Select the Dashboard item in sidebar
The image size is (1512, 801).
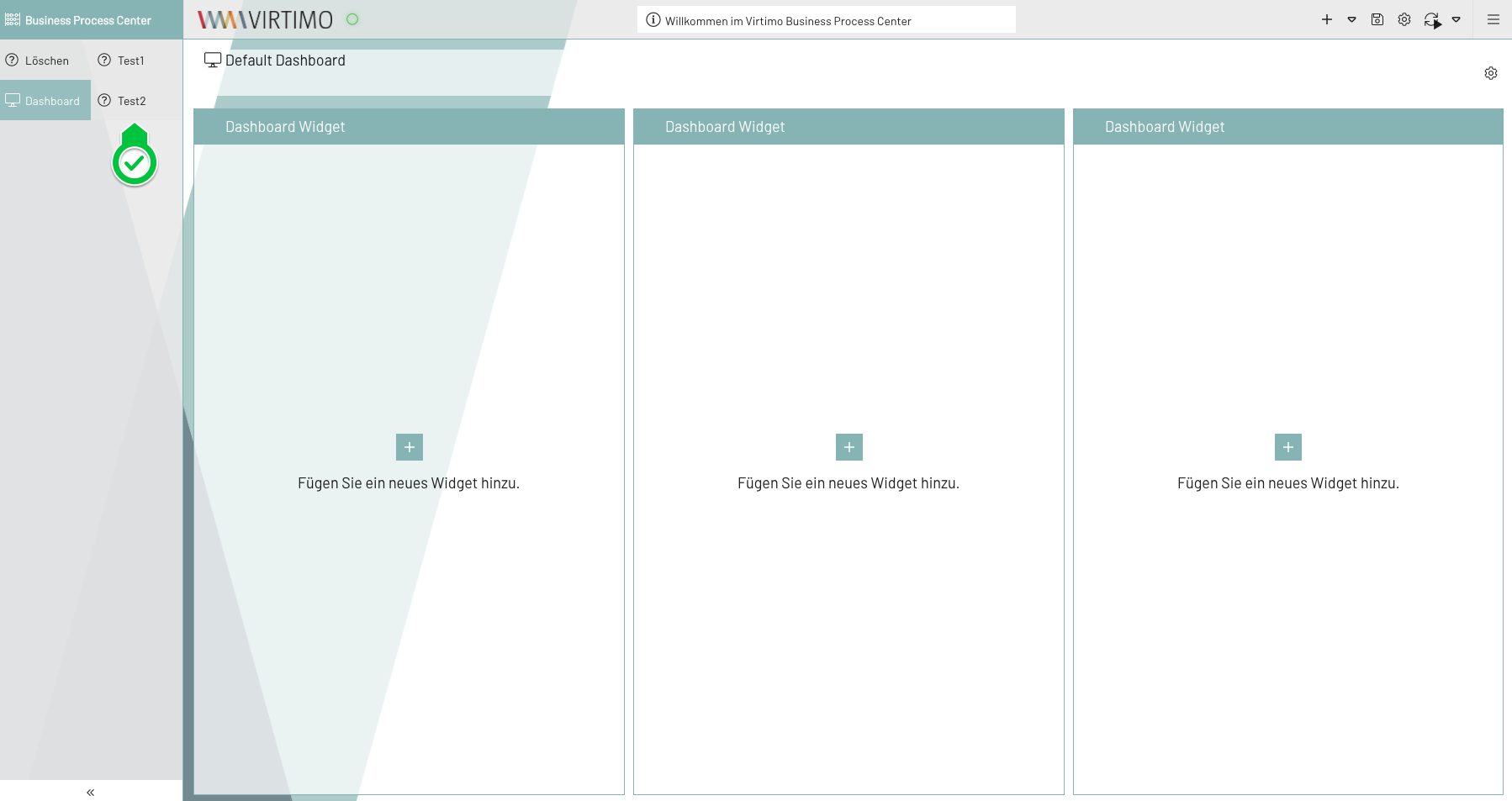pos(45,101)
